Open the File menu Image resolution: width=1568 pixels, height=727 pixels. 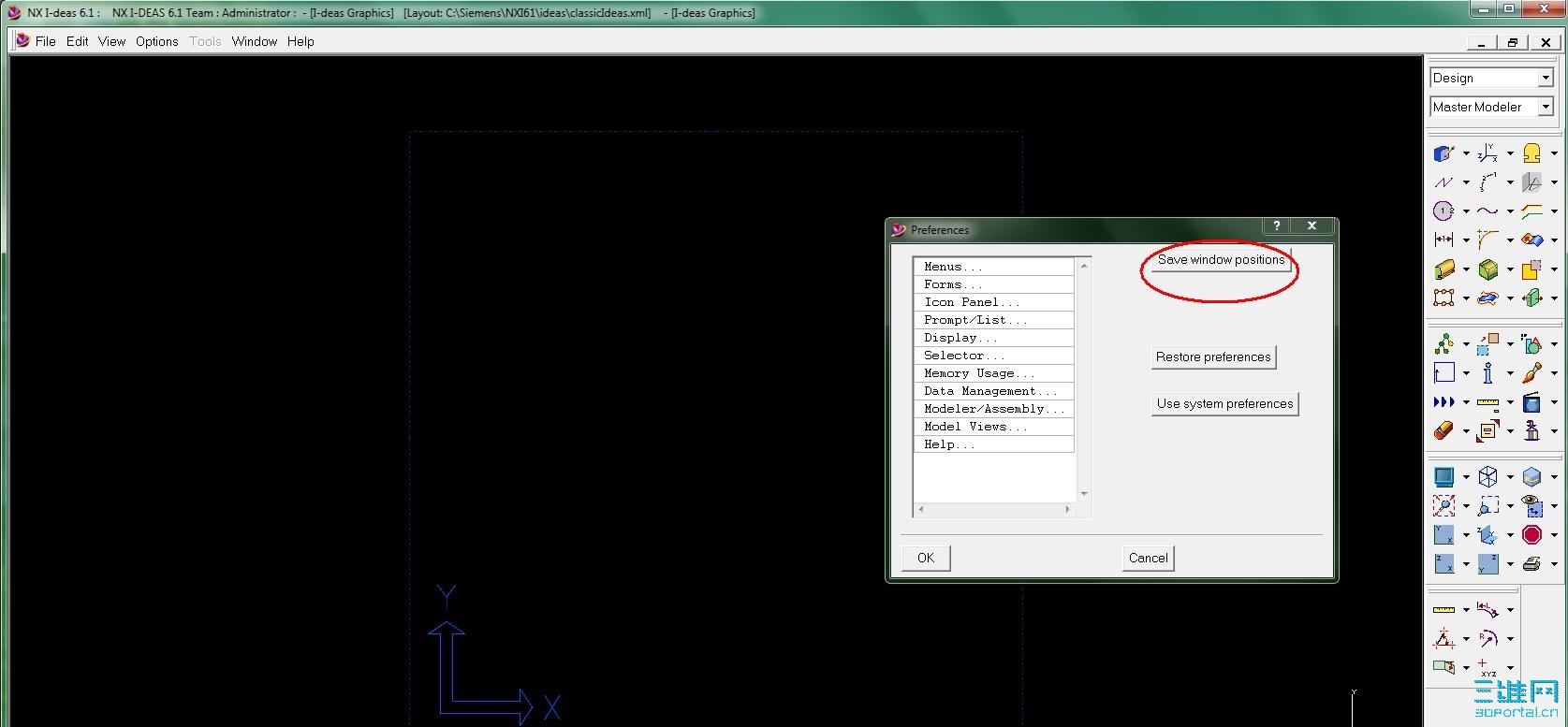pos(45,41)
